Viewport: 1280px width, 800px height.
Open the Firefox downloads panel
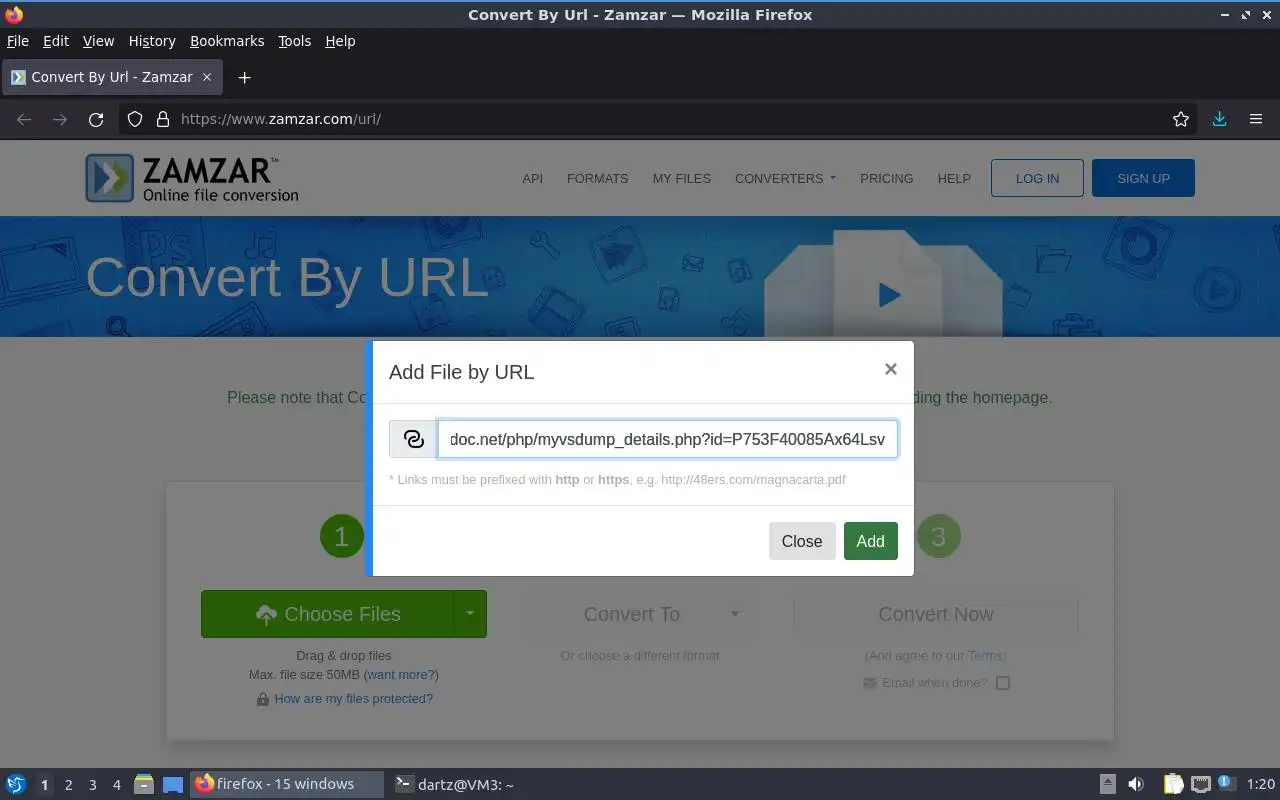pos(1219,119)
